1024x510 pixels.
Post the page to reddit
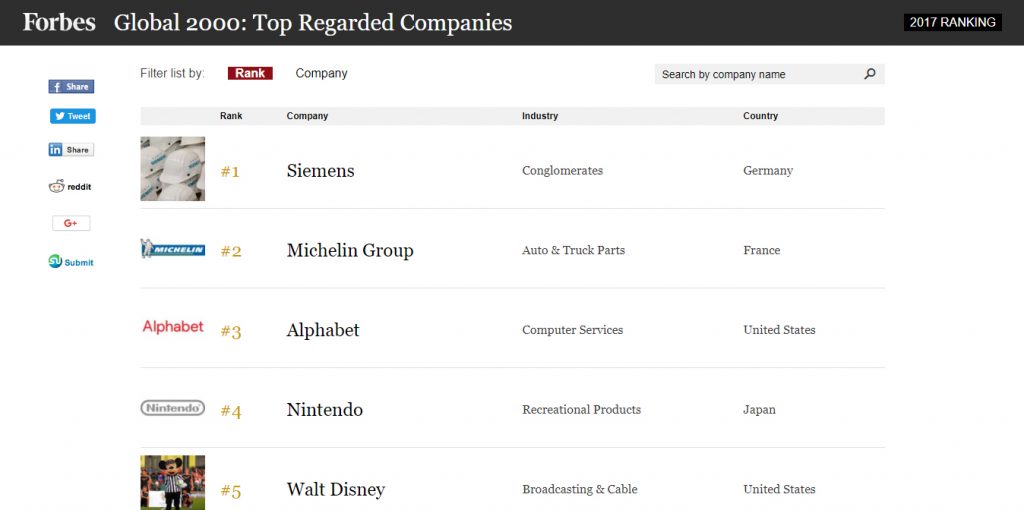70,187
